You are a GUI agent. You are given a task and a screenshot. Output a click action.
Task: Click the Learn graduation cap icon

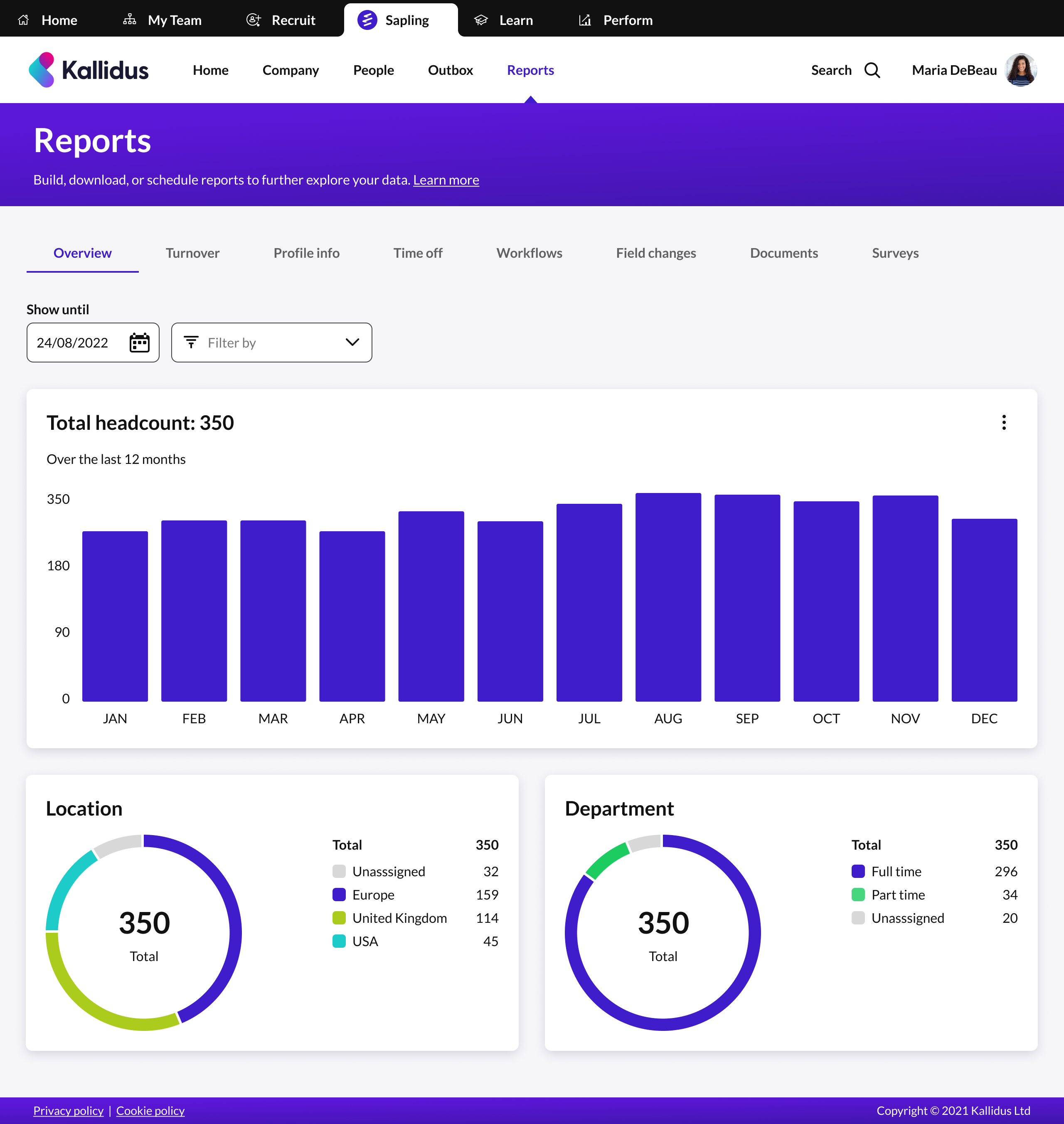[x=481, y=20]
